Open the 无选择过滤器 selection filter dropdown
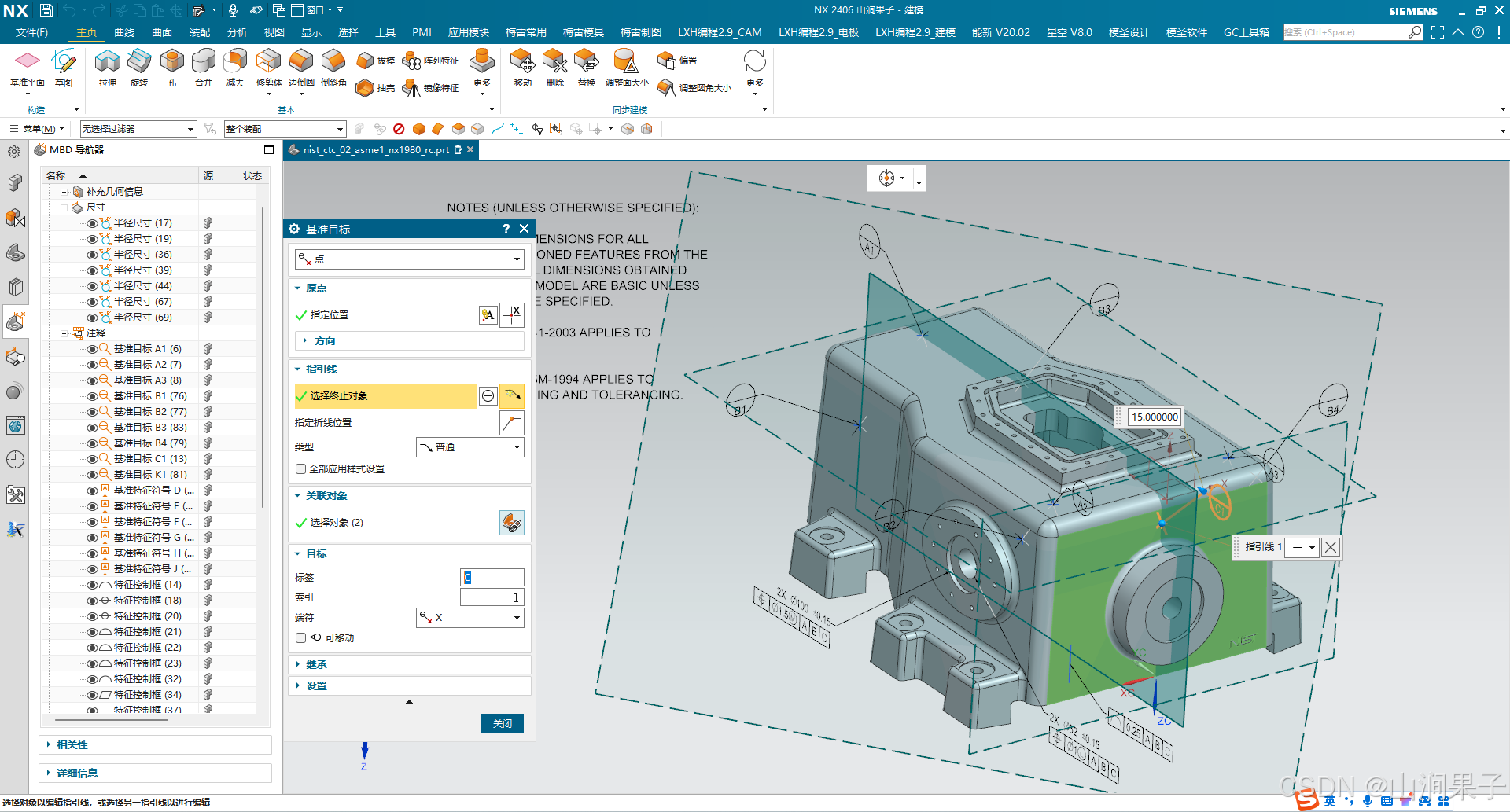The image size is (1510, 812). (138, 129)
